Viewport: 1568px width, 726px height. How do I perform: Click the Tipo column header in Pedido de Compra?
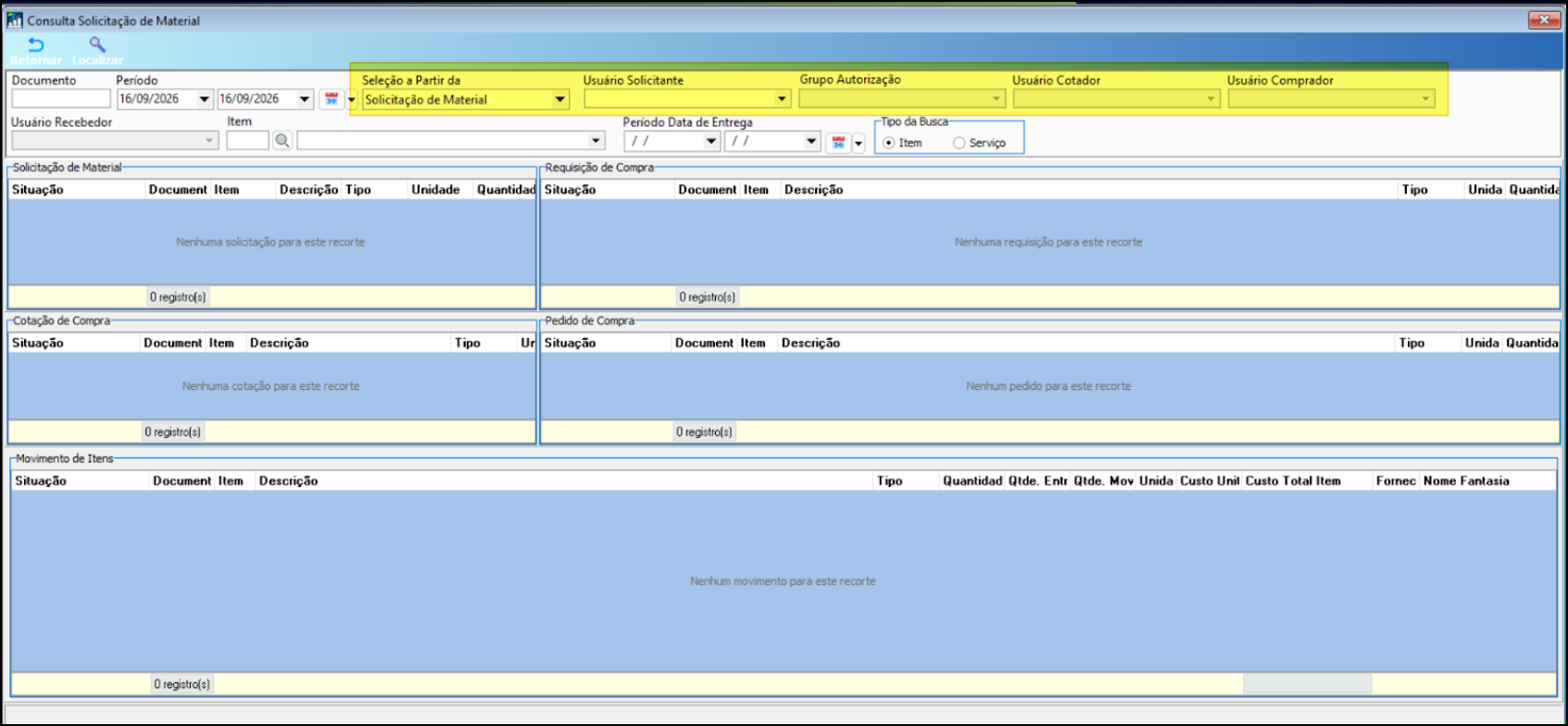click(1428, 344)
